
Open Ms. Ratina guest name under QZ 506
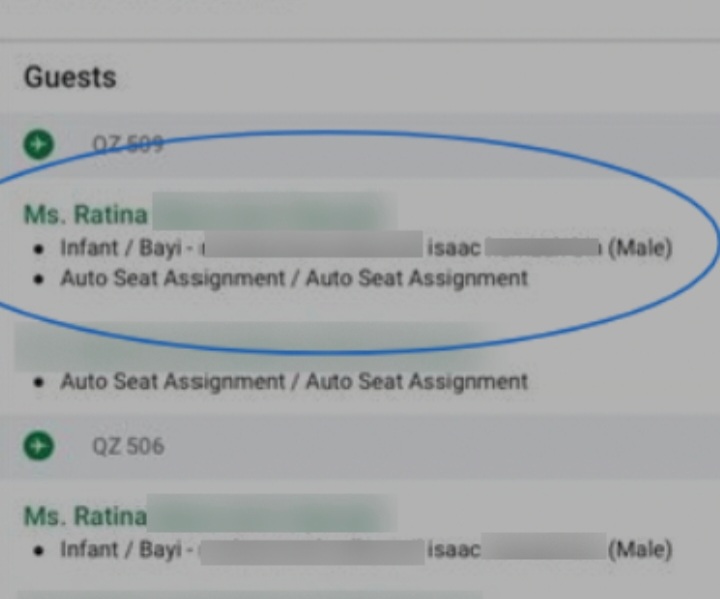85,517
